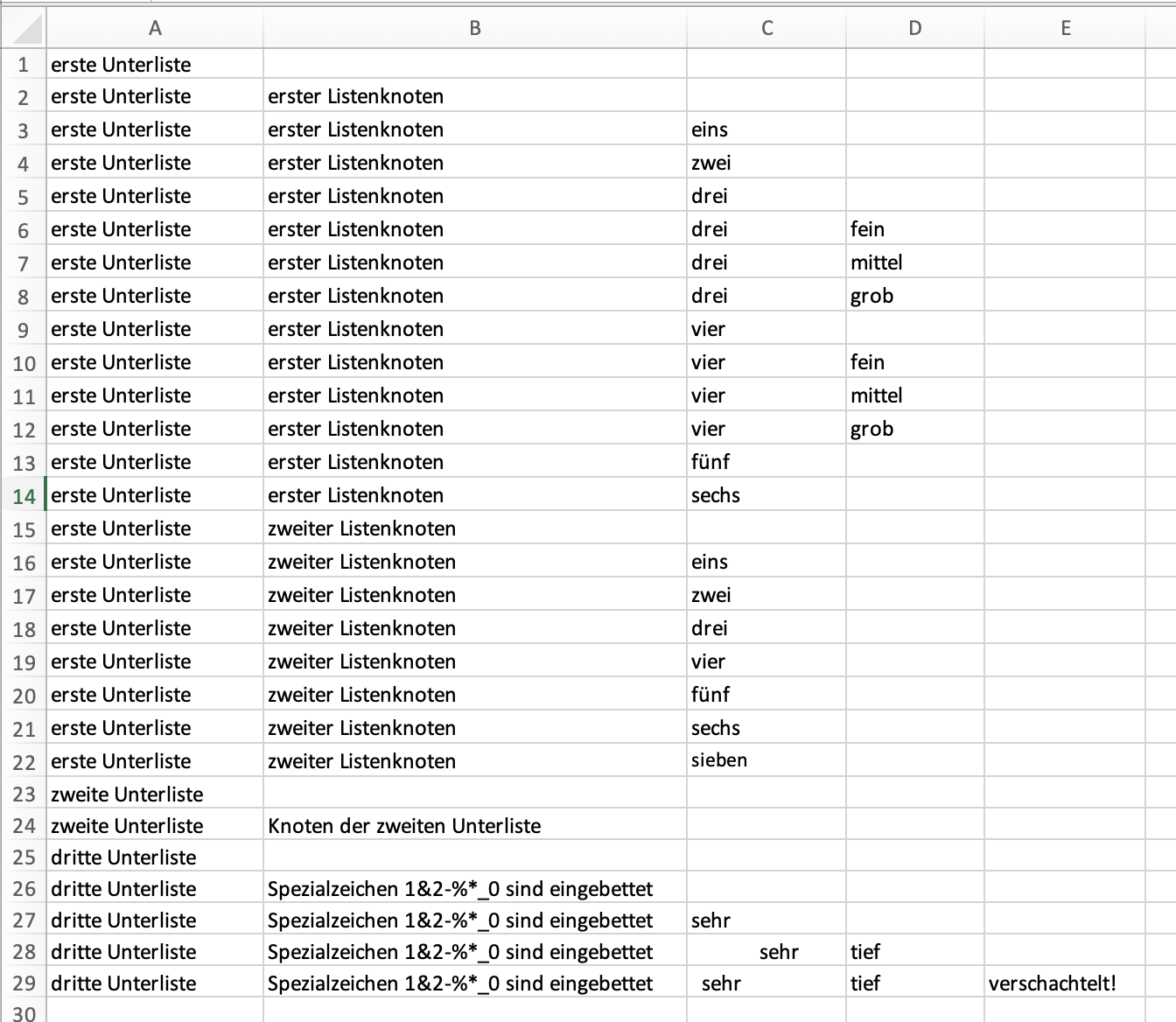Select row 1 header
Screen dimensions: 1176x1022
(24, 65)
